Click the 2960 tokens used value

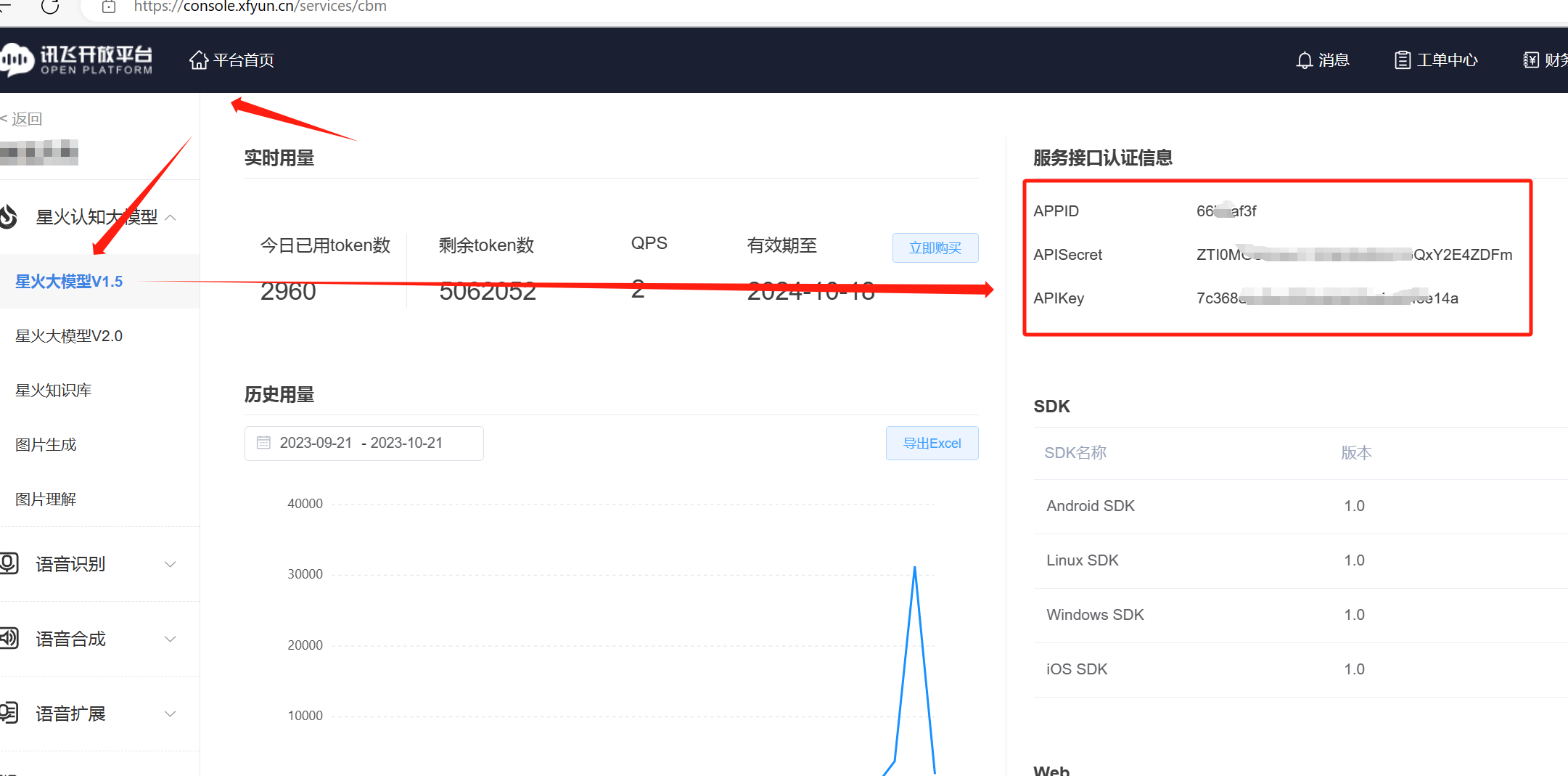(x=288, y=291)
